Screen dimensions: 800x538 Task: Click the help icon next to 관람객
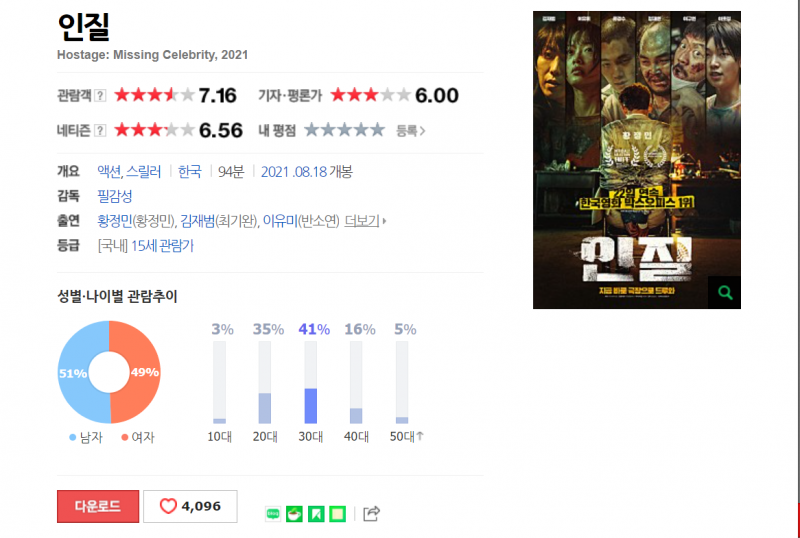(101, 95)
